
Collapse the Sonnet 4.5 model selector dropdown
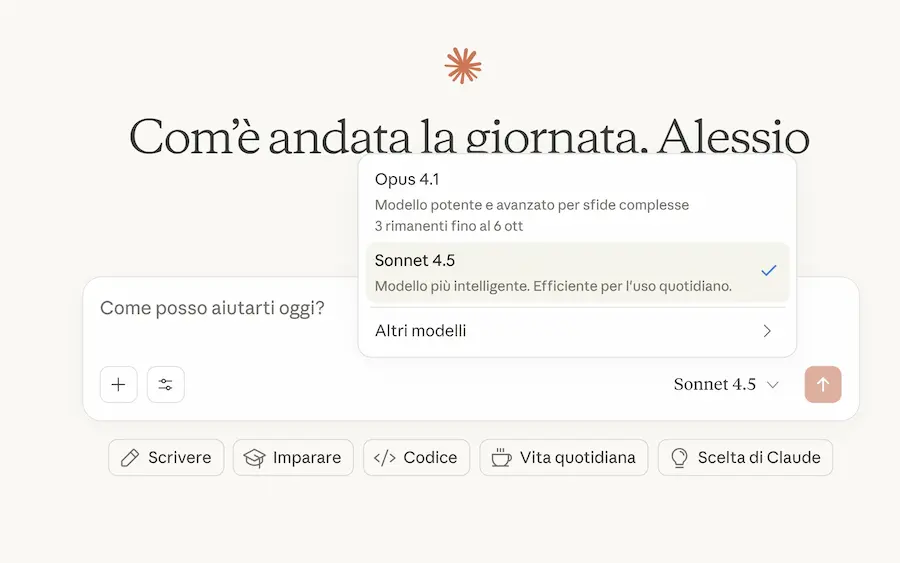(726, 385)
